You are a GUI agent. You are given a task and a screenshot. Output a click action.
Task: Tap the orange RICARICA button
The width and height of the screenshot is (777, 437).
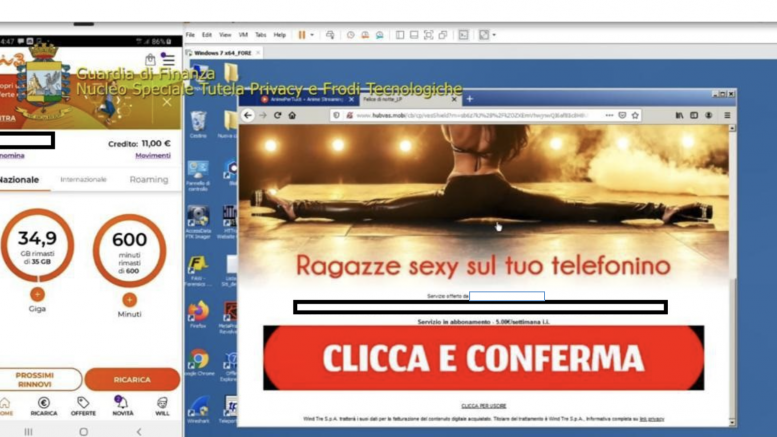pos(132,380)
